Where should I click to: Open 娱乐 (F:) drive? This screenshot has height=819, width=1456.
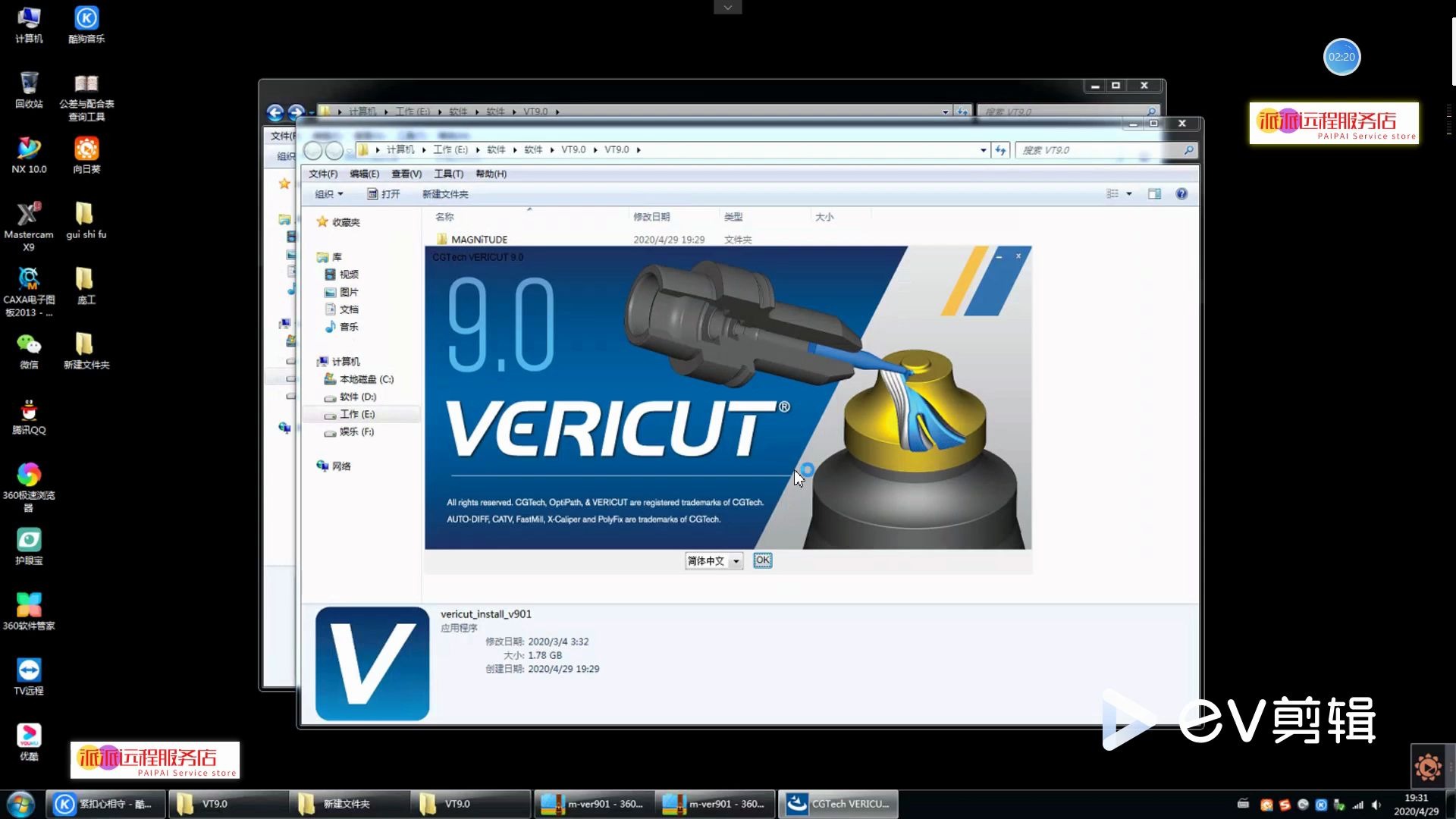point(349,431)
